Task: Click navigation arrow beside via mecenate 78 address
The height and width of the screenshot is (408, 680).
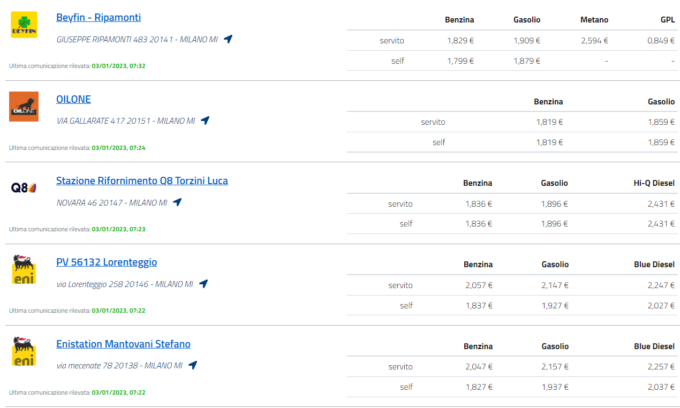Action: 193,365
